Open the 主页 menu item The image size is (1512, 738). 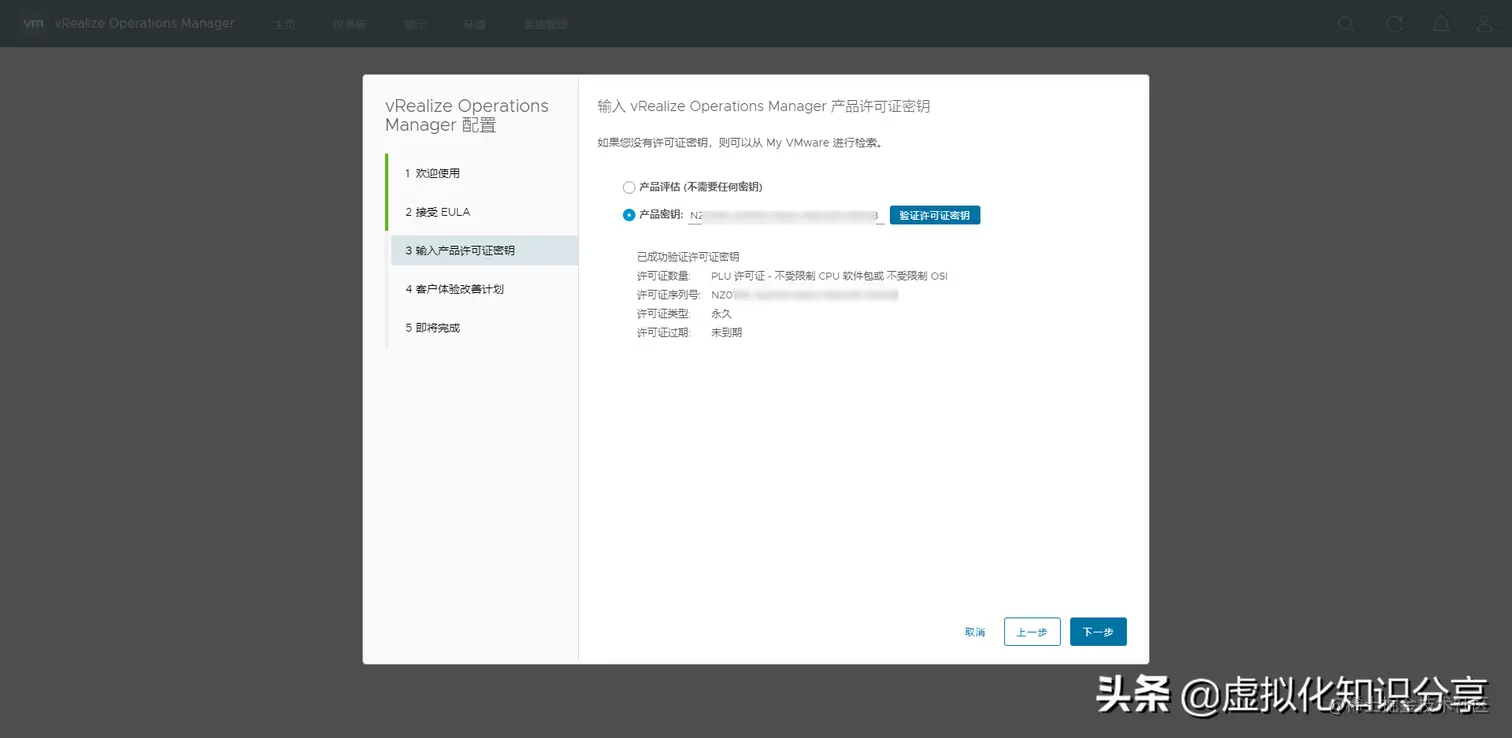[x=284, y=24]
